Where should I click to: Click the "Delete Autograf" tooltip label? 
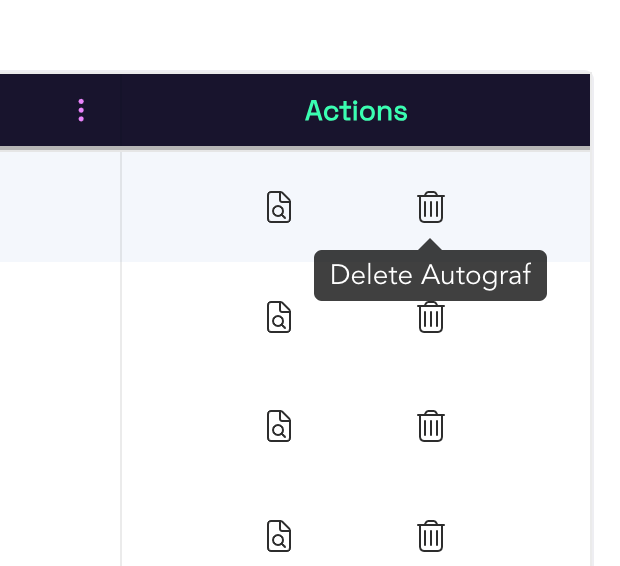430,275
